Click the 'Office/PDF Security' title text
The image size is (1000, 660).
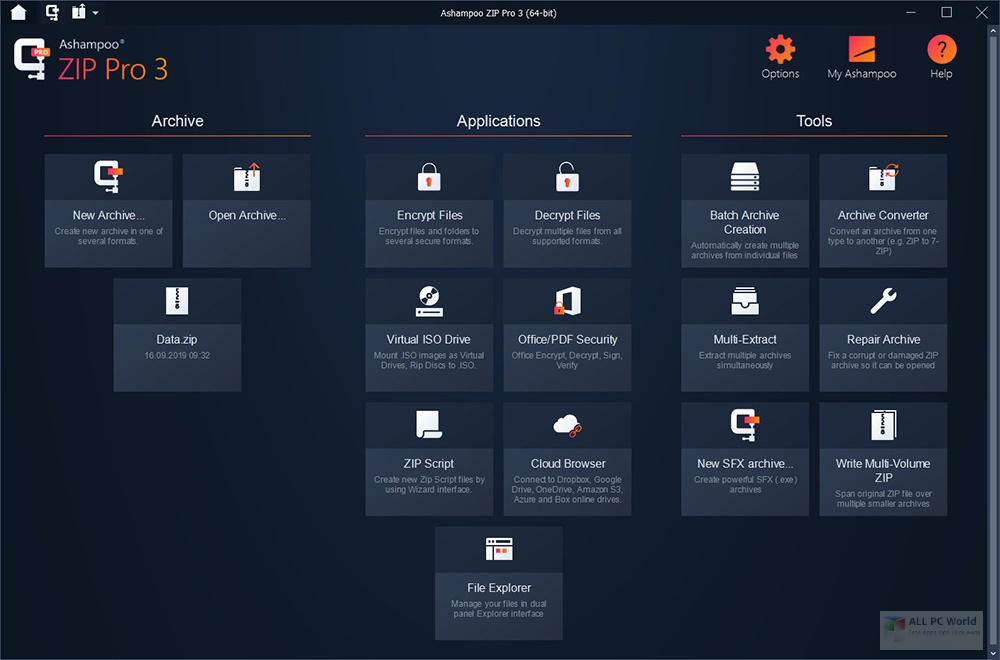(568, 340)
